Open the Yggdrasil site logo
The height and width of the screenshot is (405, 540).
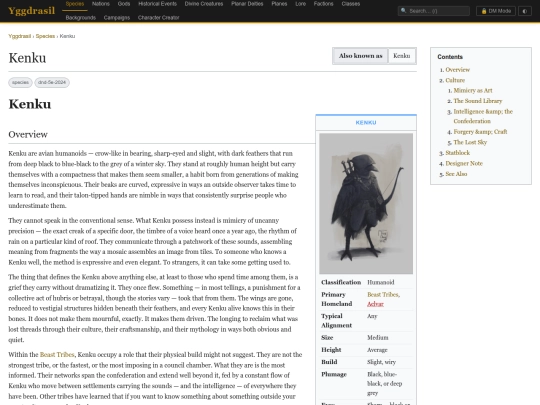click(x=31, y=11)
